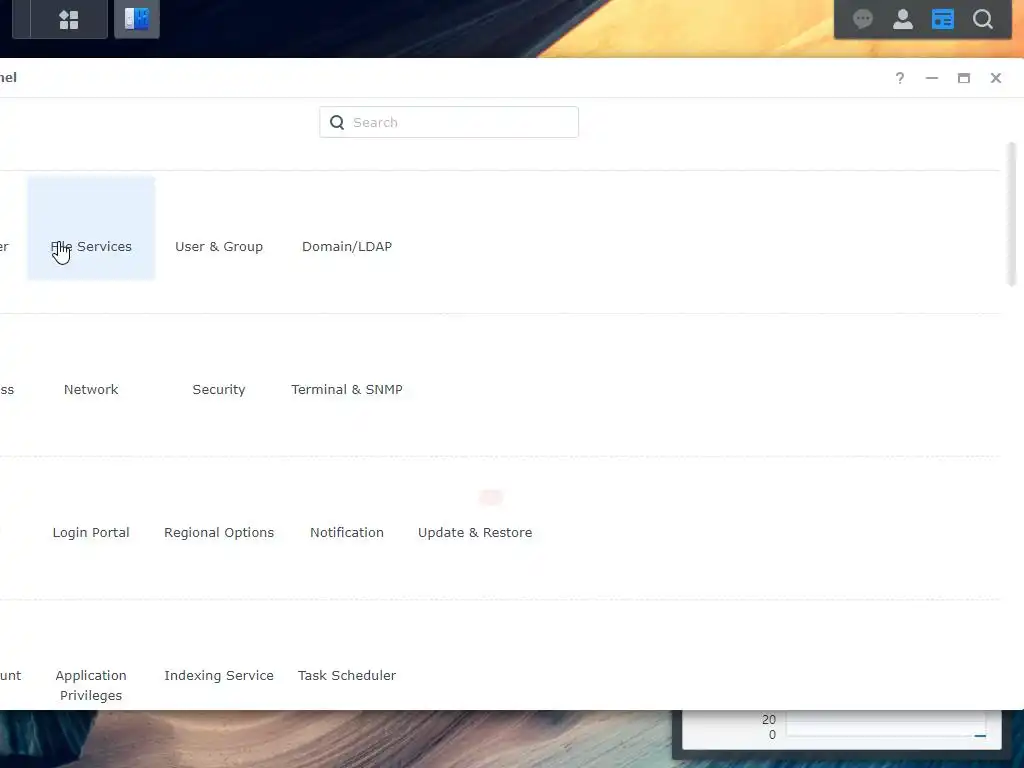Click the Control Panel vertical scrollbar

coord(1012,214)
